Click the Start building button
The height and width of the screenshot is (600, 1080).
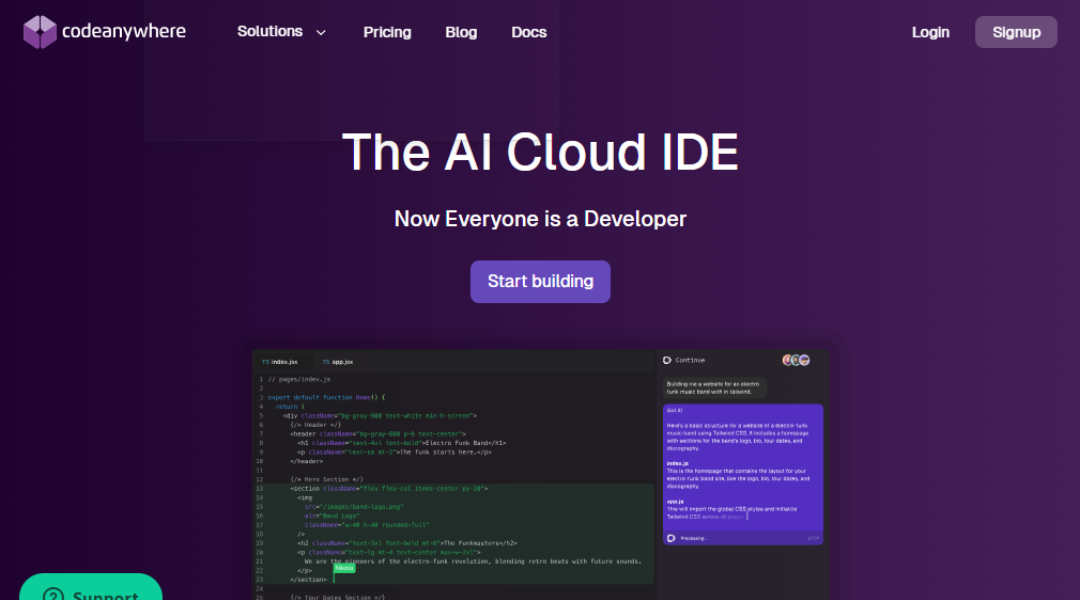point(540,281)
